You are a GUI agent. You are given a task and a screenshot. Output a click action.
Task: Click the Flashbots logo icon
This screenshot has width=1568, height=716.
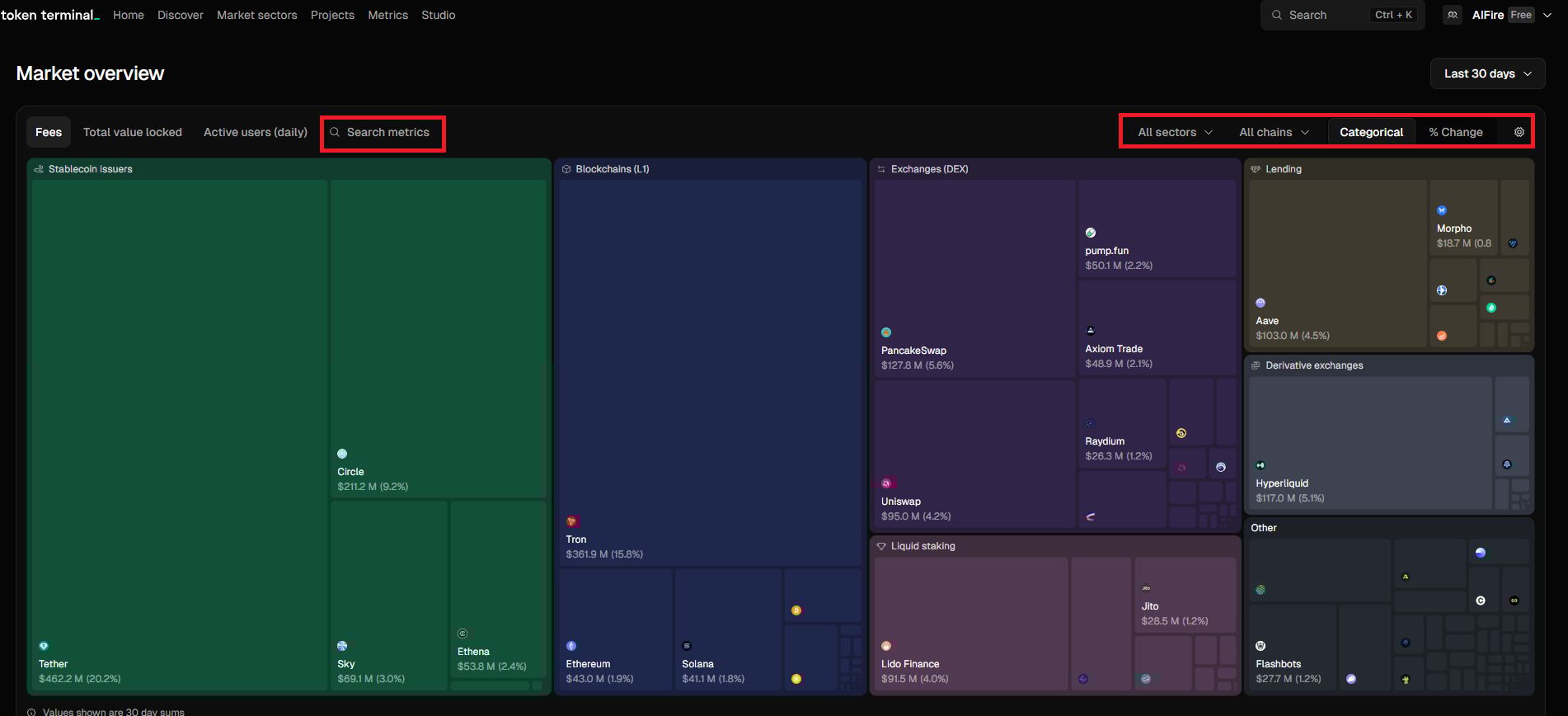pos(1261,646)
